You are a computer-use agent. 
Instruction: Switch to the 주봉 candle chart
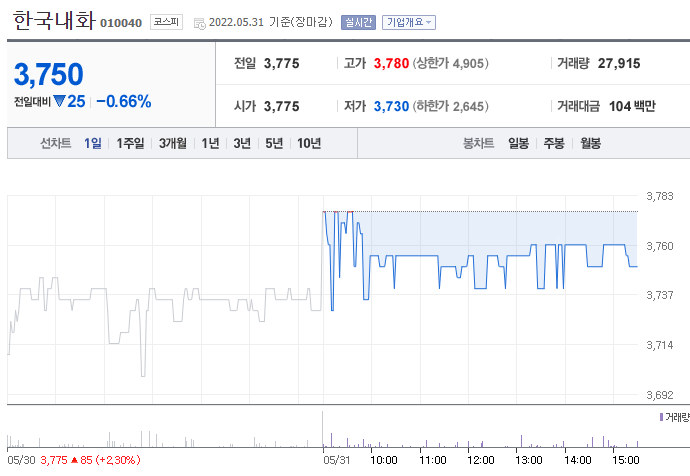554,143
